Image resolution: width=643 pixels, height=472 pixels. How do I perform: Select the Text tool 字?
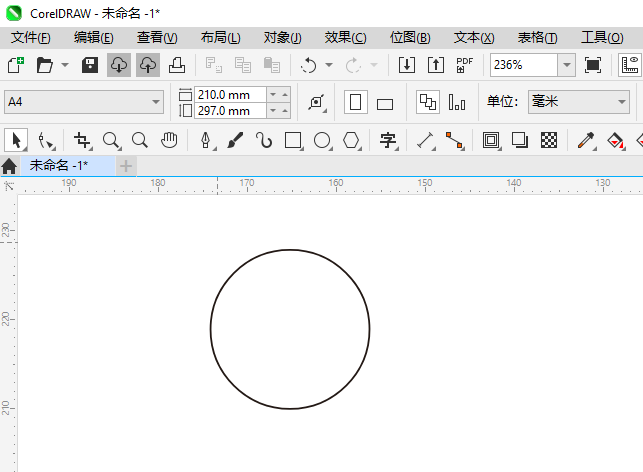388,141
